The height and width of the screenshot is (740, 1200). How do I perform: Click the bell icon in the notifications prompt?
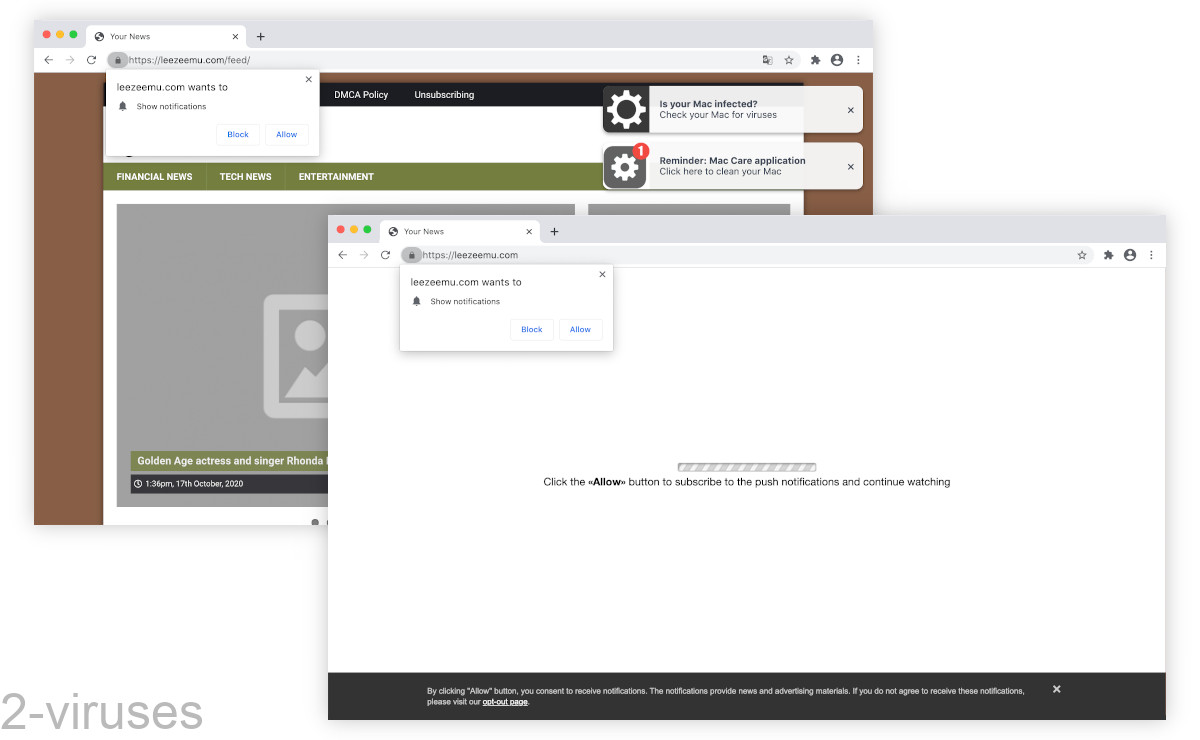point(417,301)
